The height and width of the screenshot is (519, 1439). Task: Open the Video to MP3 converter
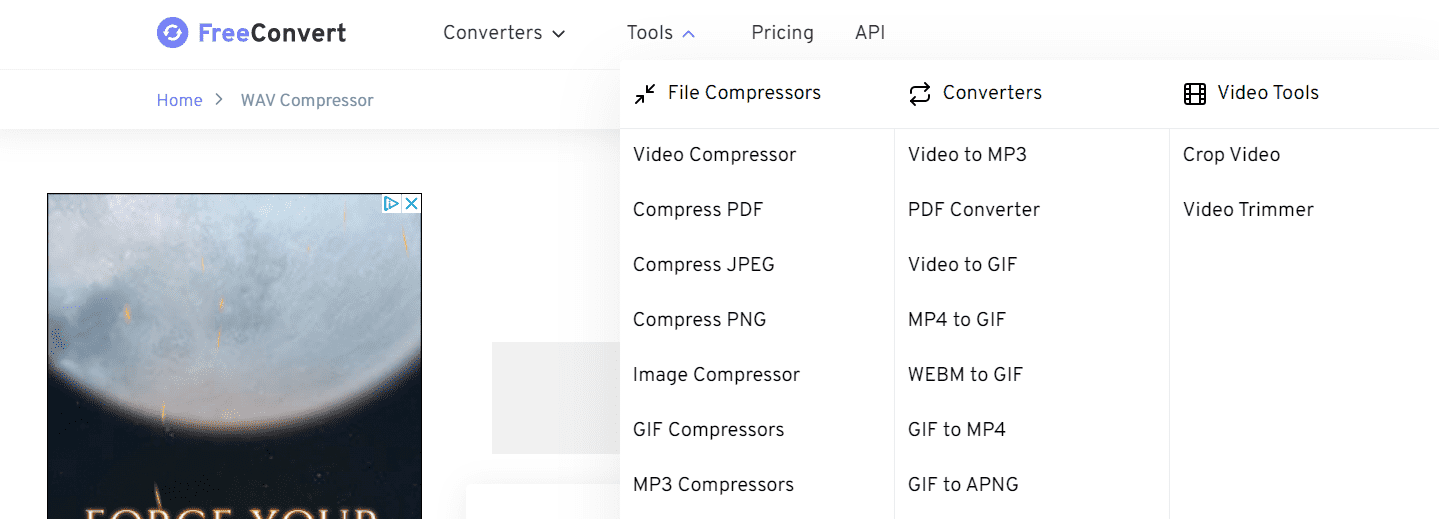point(967,155)
